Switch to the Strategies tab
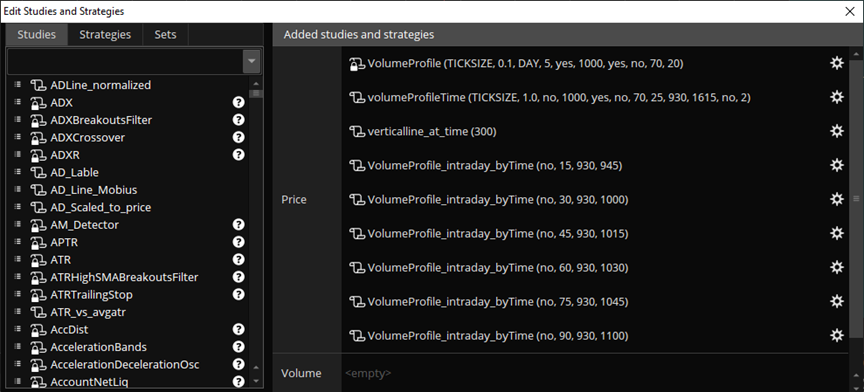 click(x=105, y=34)
